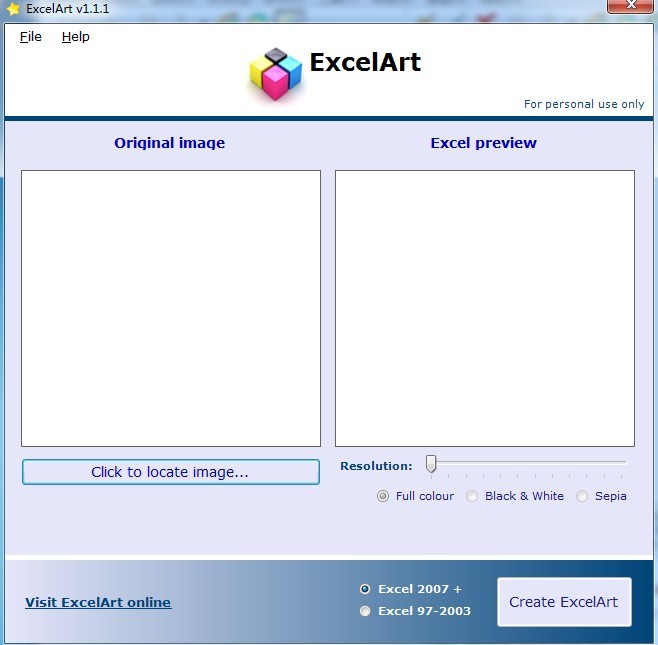Screen dimensions: 658x645
Task: Click the ExcelArt colored cube logo
Action: tap(275, 73)
